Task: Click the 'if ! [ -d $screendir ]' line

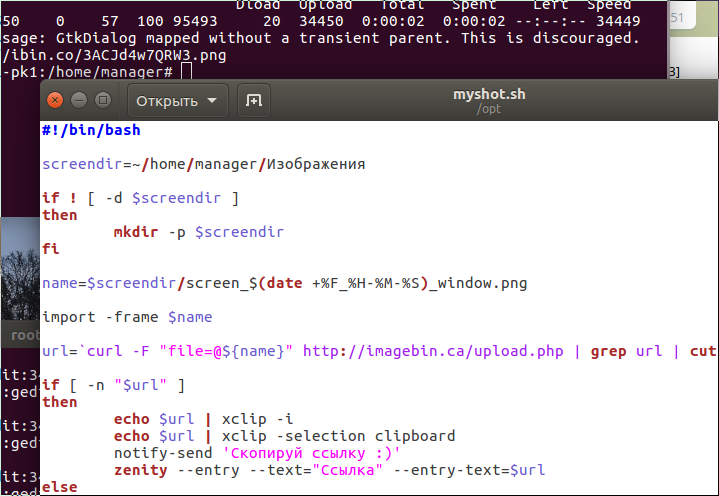Action: (x=140, y=198)
